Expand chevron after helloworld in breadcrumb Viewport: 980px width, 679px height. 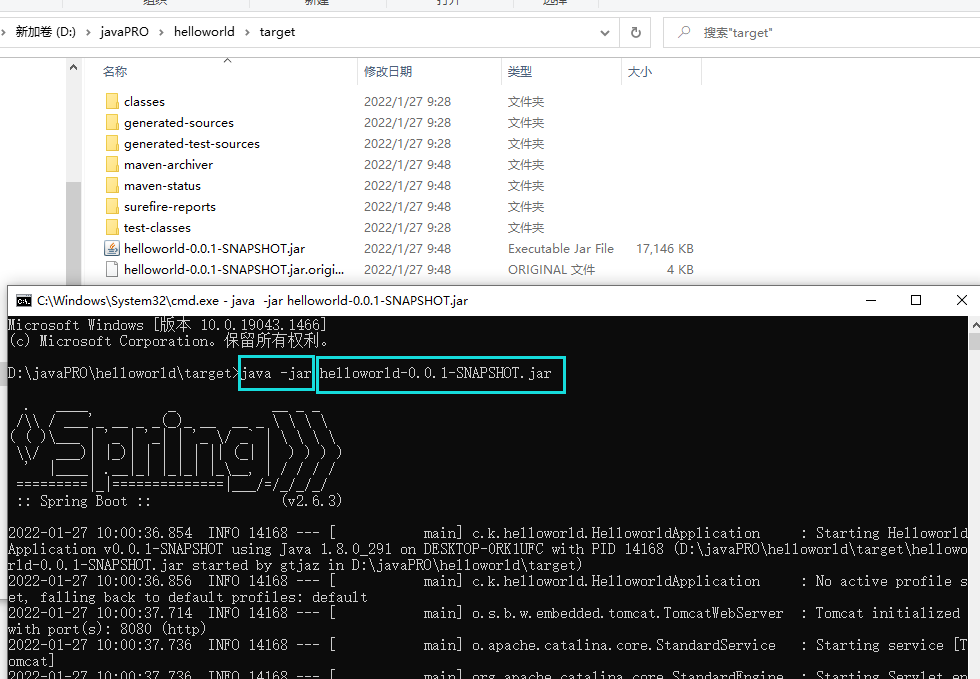pyautogui.click(x=247, y=32)
